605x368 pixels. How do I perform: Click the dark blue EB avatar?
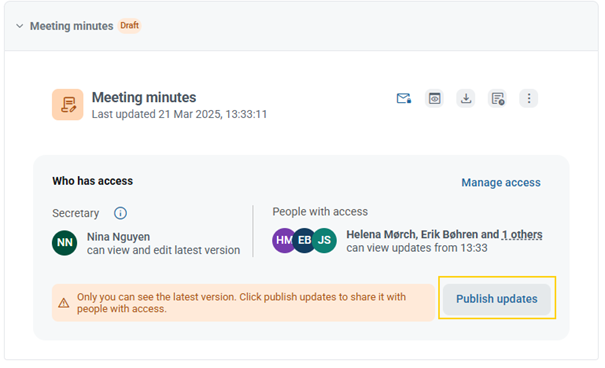304,240
